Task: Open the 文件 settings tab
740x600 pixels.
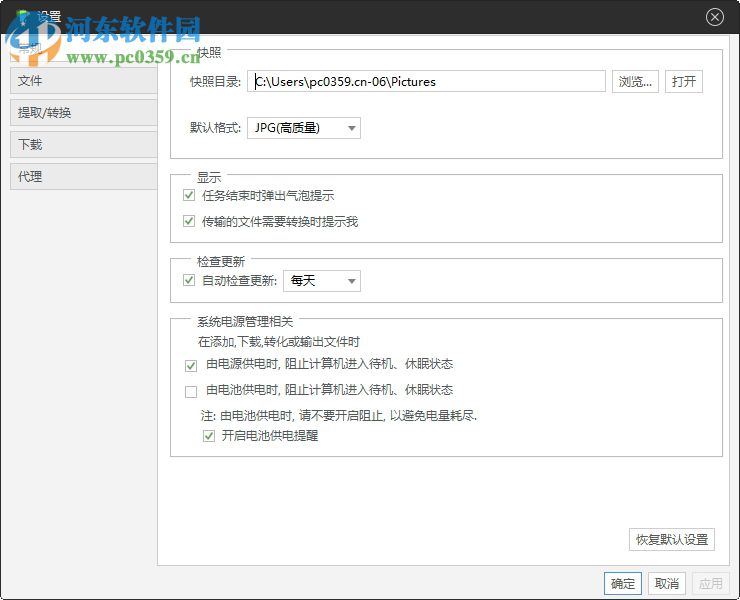Action: click(x=84, y=81)
